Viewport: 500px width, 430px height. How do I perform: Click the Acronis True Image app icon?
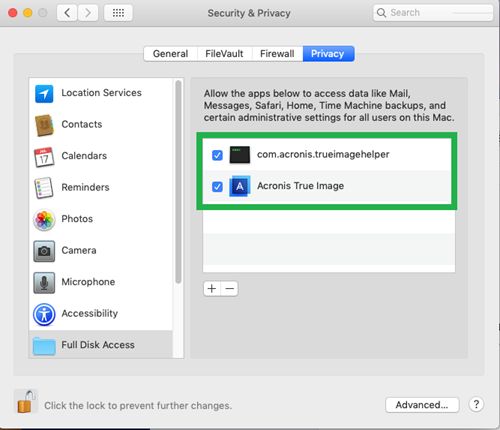point(240,186)
